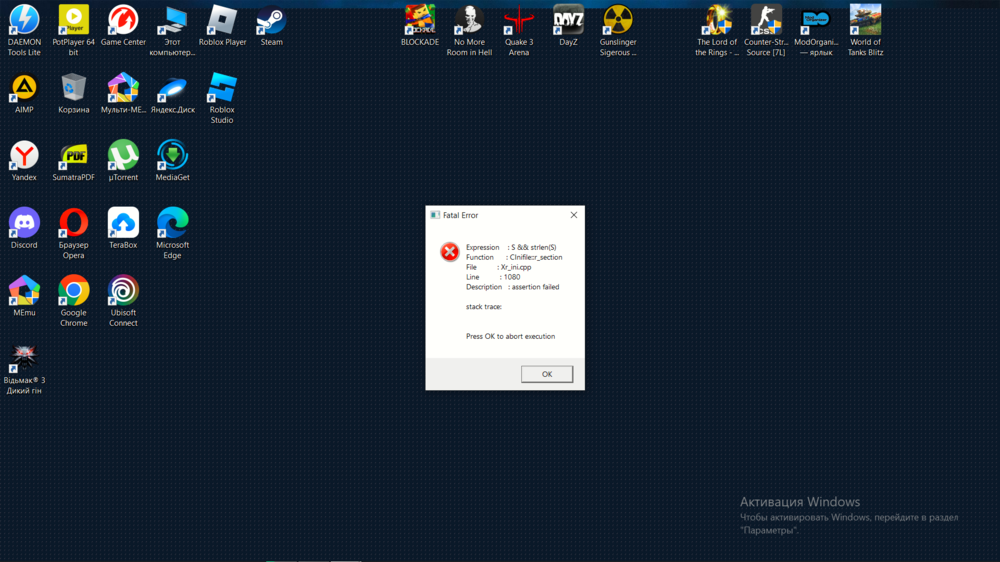Open Відьмак 3 Дикий гін shortcut
This screenshot has width=1000, height=562.
pos(24,368)
